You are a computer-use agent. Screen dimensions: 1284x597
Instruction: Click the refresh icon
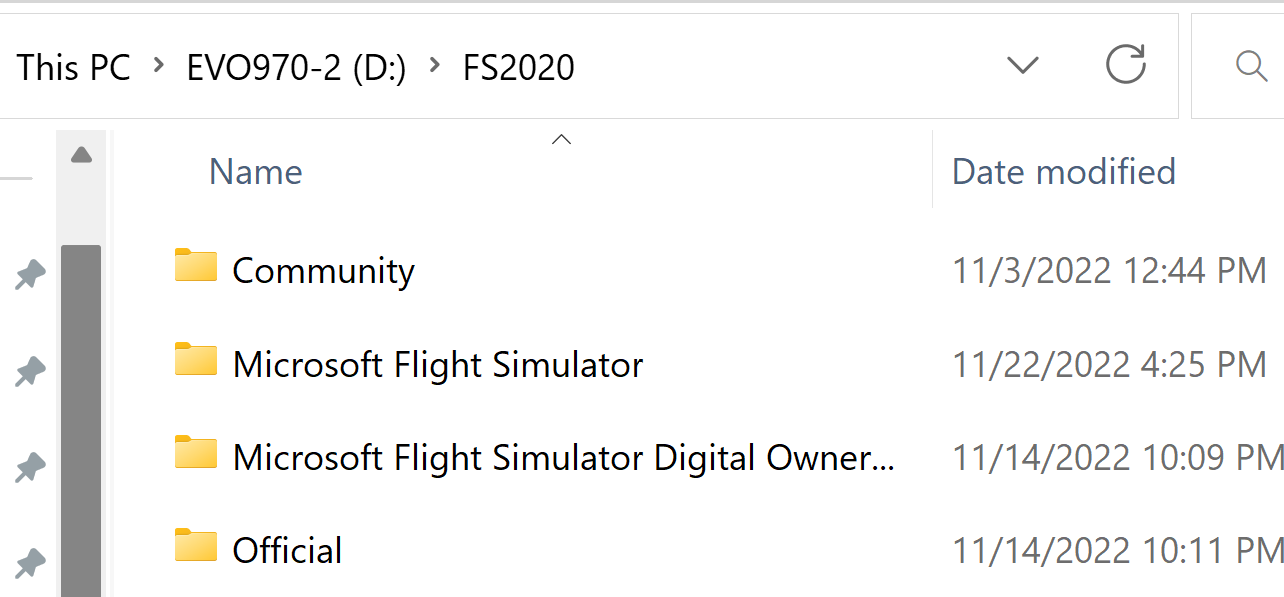coord(1125,64)
